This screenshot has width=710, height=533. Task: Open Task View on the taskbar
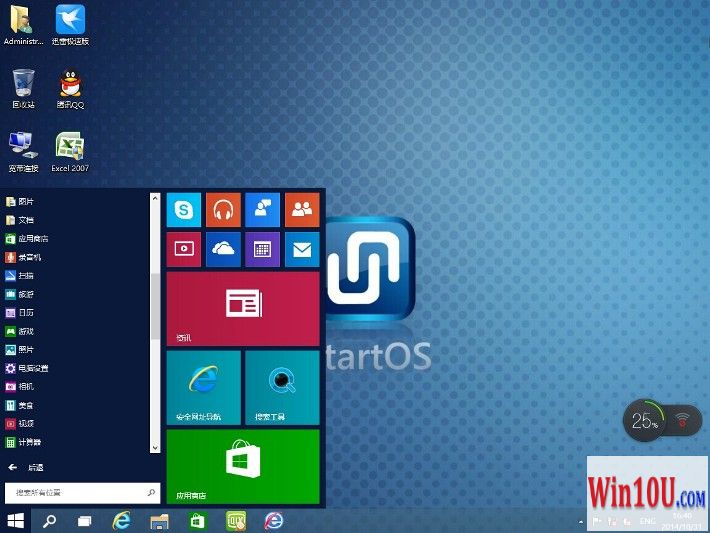84,521
